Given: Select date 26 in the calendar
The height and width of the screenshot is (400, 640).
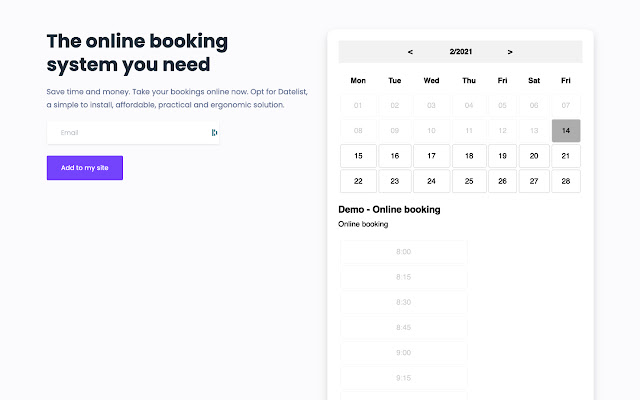Looking at the screenshot, I should [x=502, y=181].
